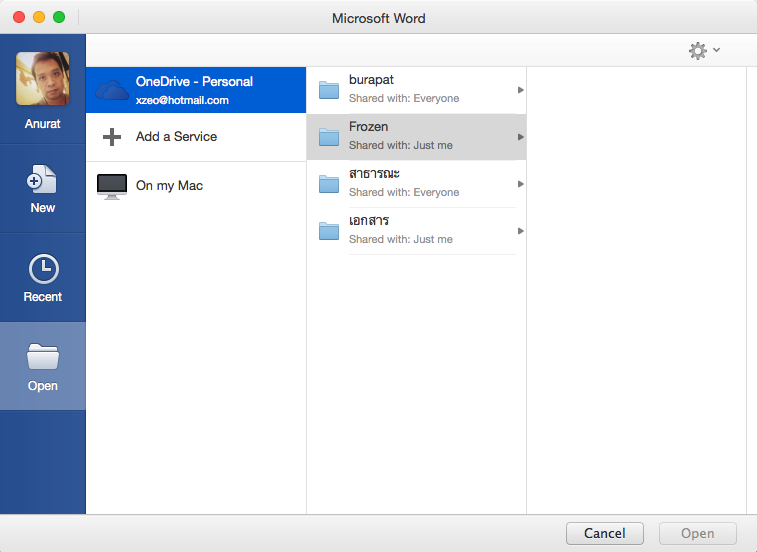Click the New document icon in sidebar

(42, 179)
